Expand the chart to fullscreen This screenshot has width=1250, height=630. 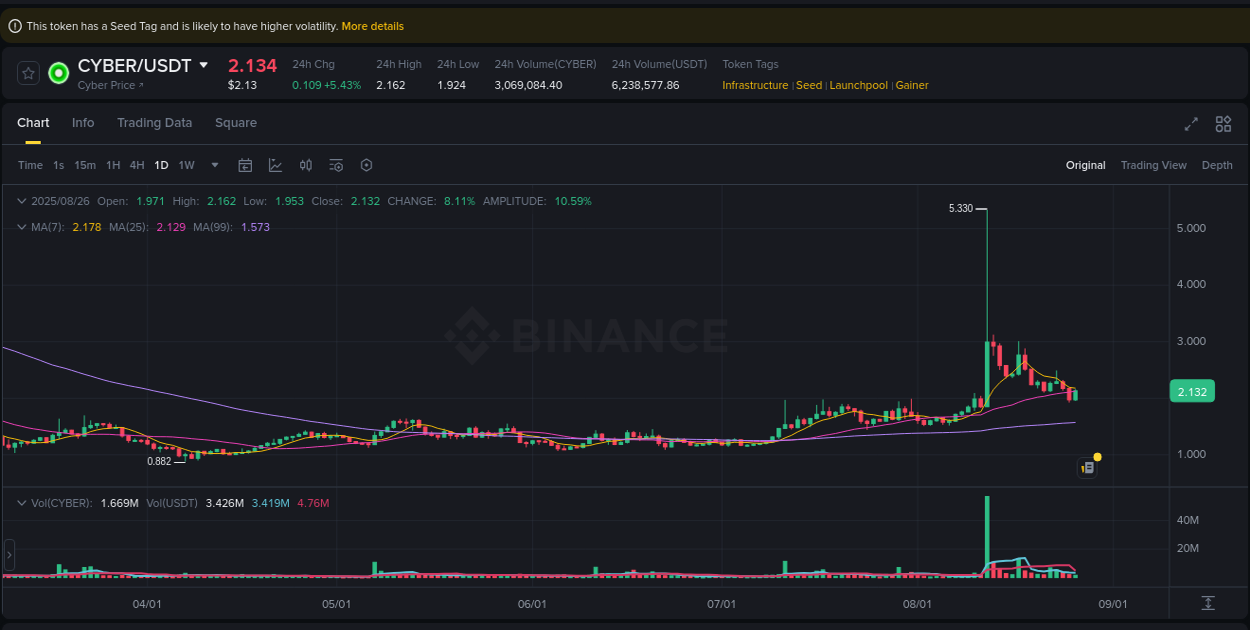point(1190,124)
